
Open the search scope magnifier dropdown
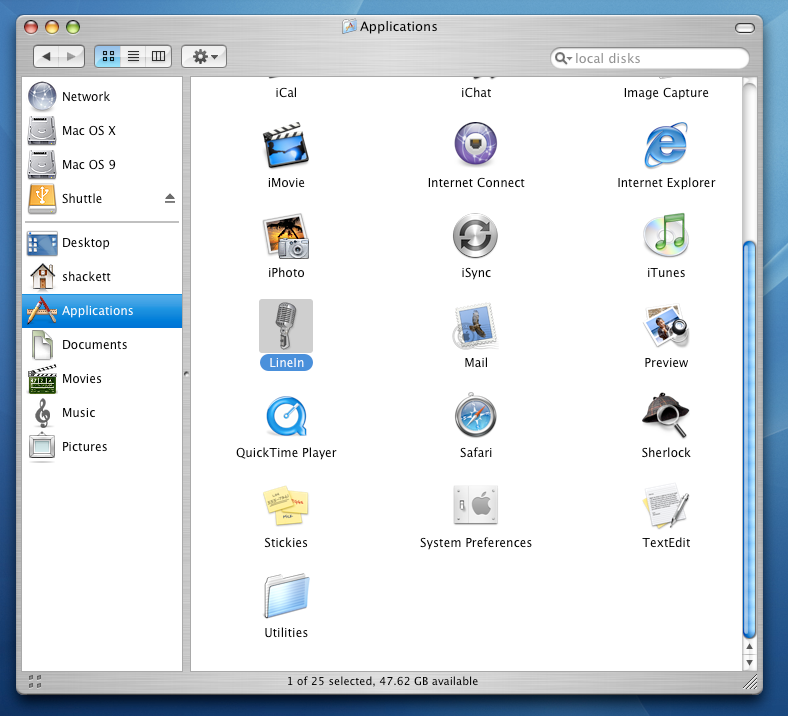(563, 58)
